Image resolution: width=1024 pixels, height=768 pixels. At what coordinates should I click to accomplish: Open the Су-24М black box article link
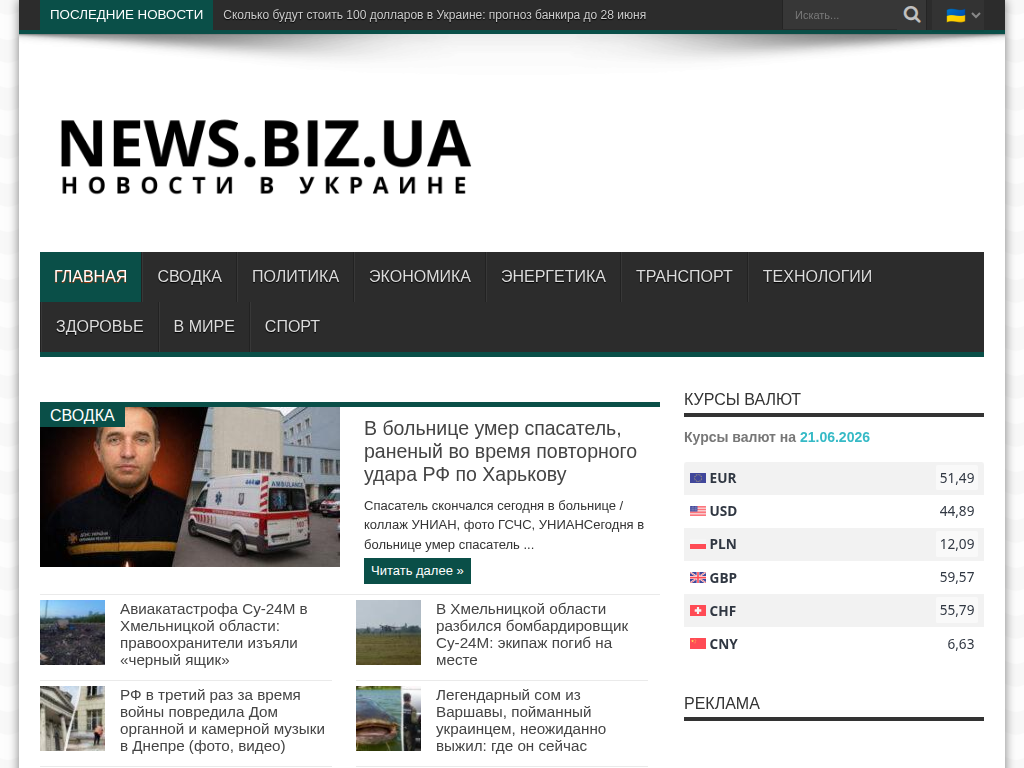point(214,634)
